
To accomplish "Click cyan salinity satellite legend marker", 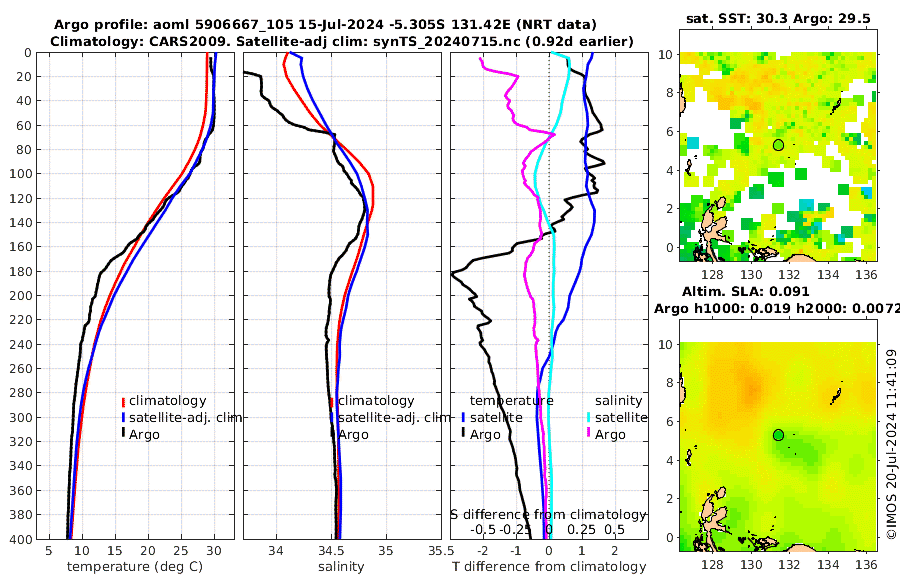I will pyautogui.click(x=588, y=417).
